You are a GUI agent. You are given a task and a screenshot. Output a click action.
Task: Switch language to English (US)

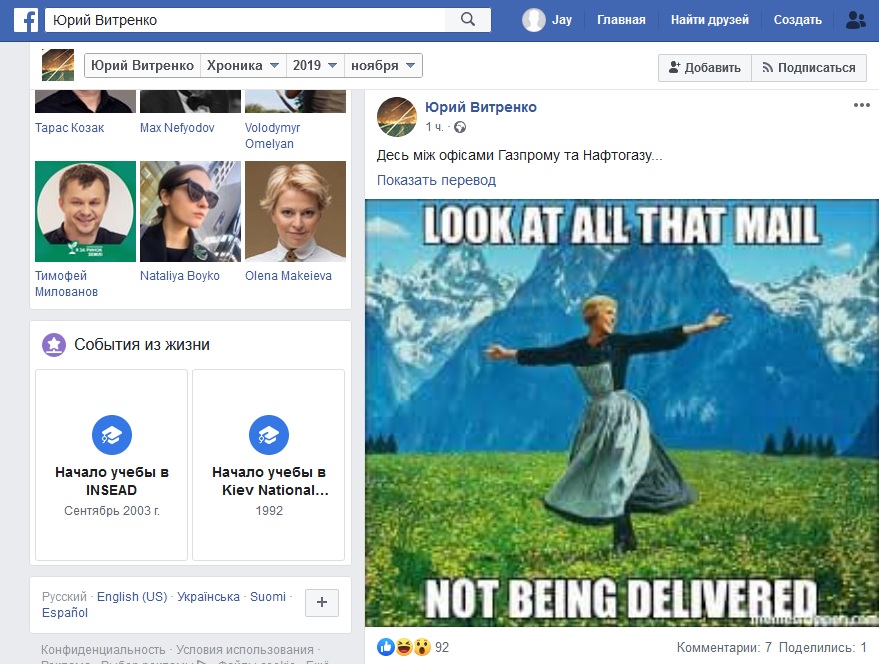pyautogui.click(x=132, y=597)
